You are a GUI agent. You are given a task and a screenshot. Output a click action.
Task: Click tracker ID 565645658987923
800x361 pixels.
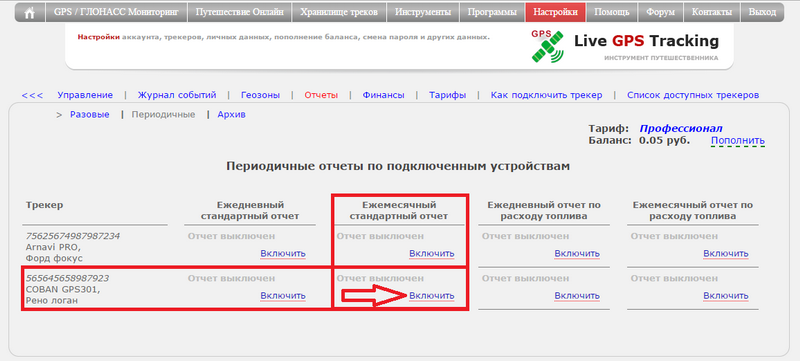[67, 278]
